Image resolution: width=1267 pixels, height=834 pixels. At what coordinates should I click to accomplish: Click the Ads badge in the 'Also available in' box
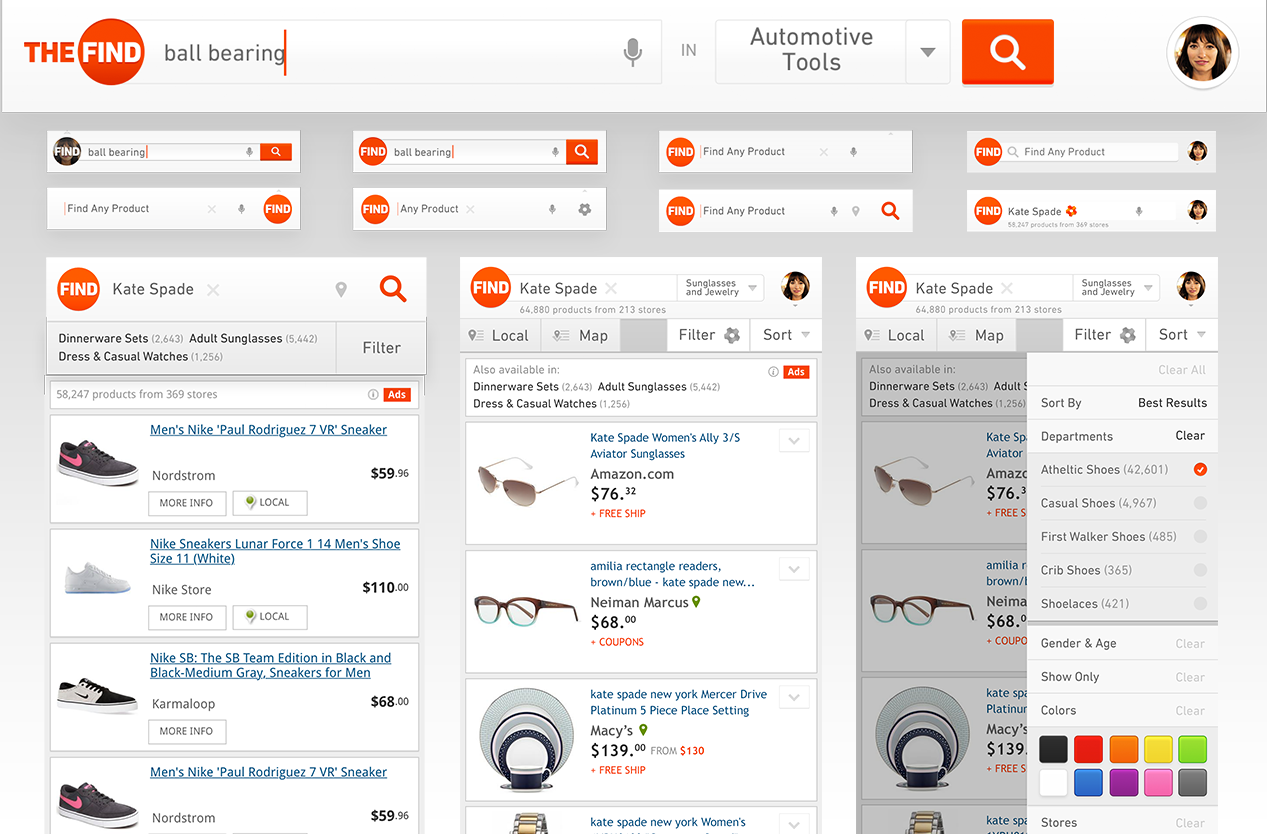[x=796, y=372]
